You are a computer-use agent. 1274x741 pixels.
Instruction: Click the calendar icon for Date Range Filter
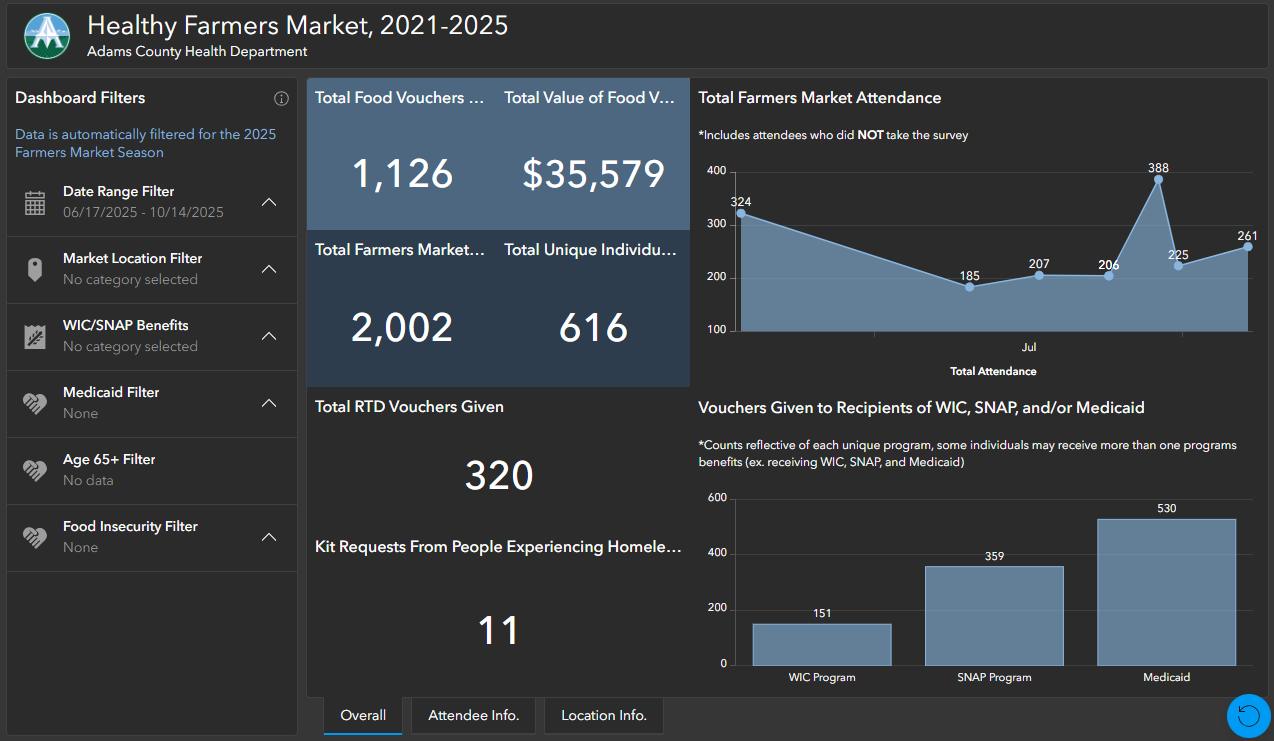(x=35, y=203)
